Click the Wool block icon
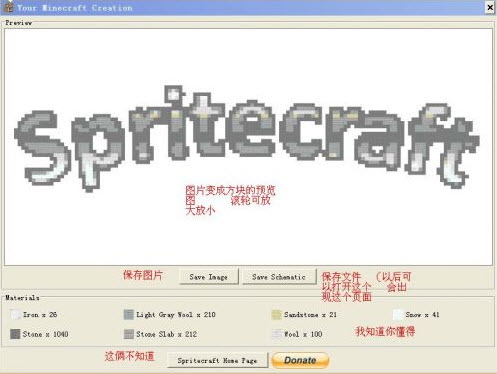The width and height of the screenshot is (497, 374). (x=277, y=334)
